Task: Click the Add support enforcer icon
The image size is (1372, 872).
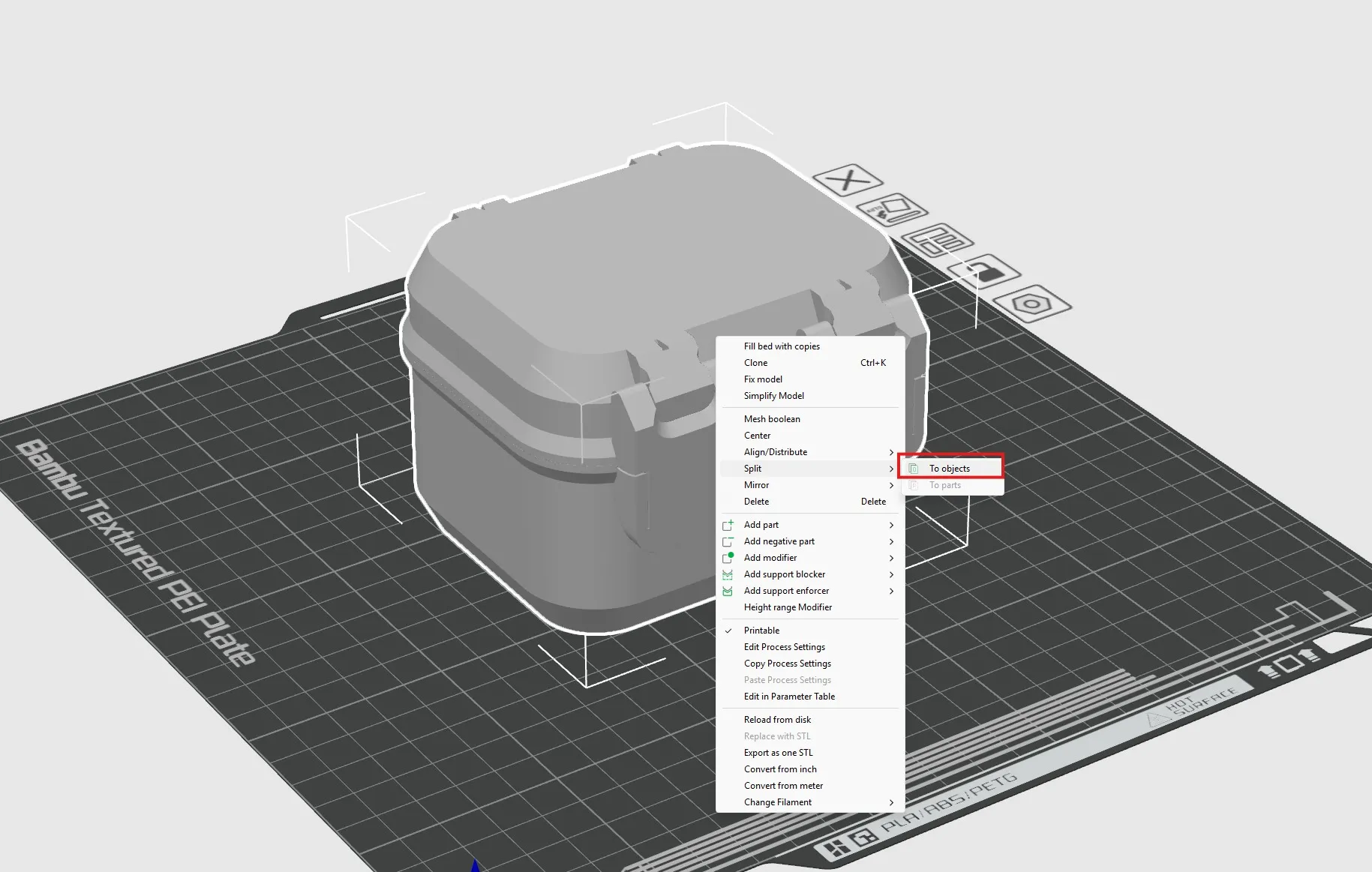Action: click(x=728, y=591)
